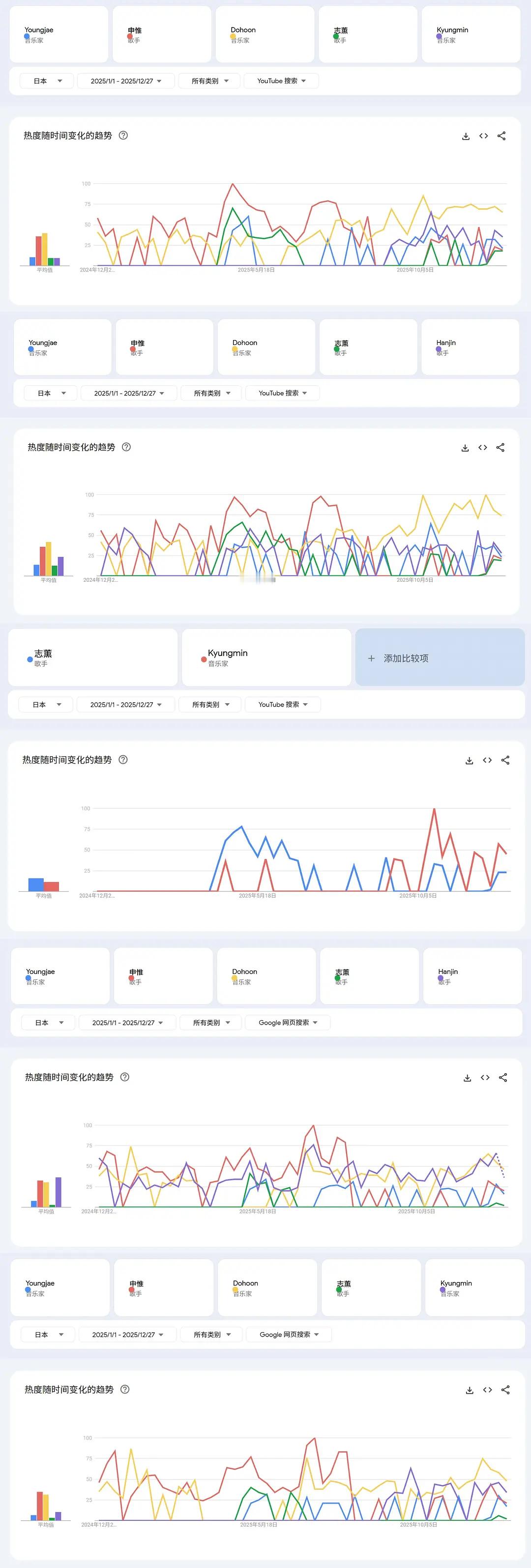Click red dot beside Kyungmin in two-term comparison
Viewport: 531px width, 1568px height.
(x=204, y=660)
